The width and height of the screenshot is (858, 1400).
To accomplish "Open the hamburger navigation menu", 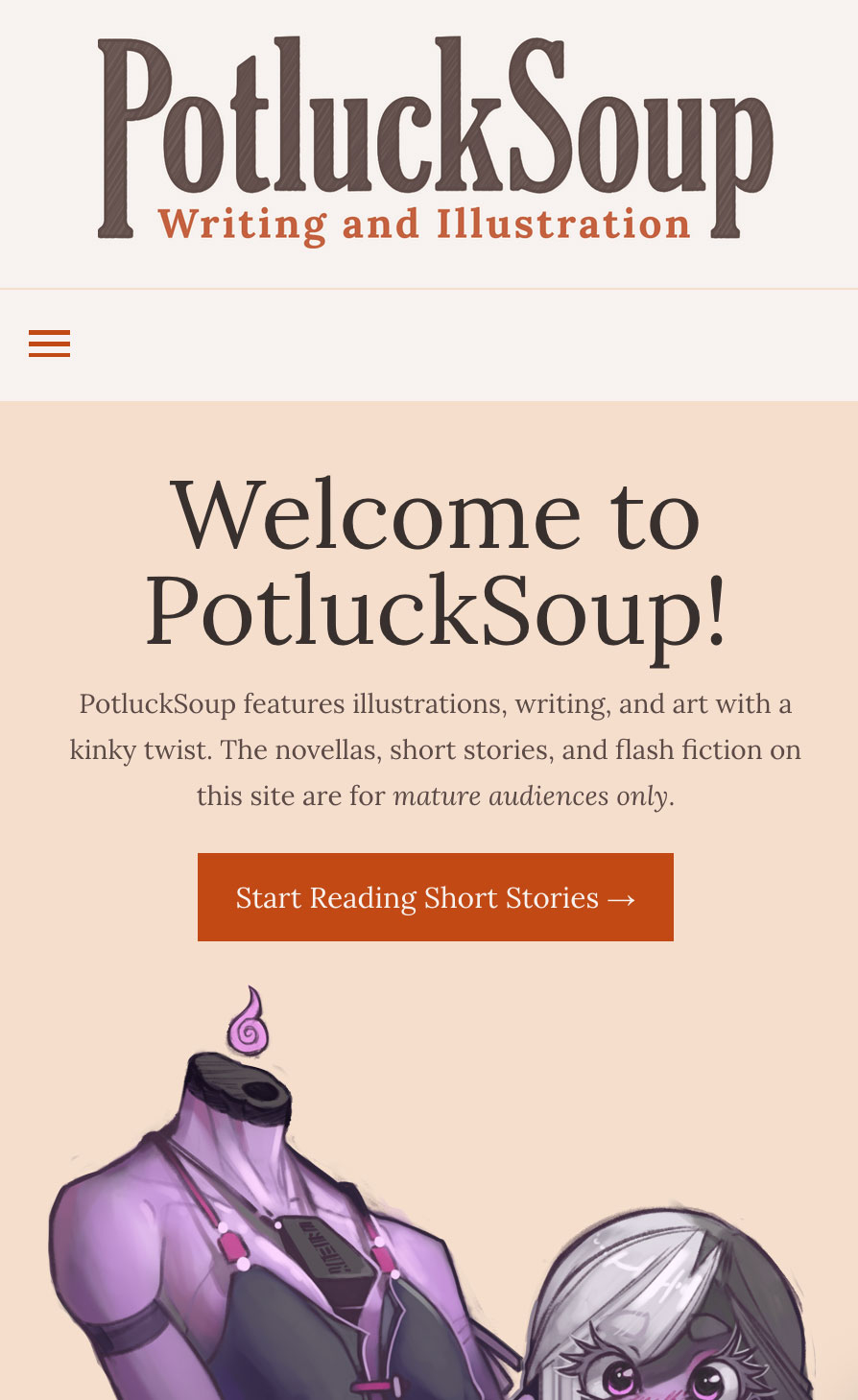I will pos(49,344).
